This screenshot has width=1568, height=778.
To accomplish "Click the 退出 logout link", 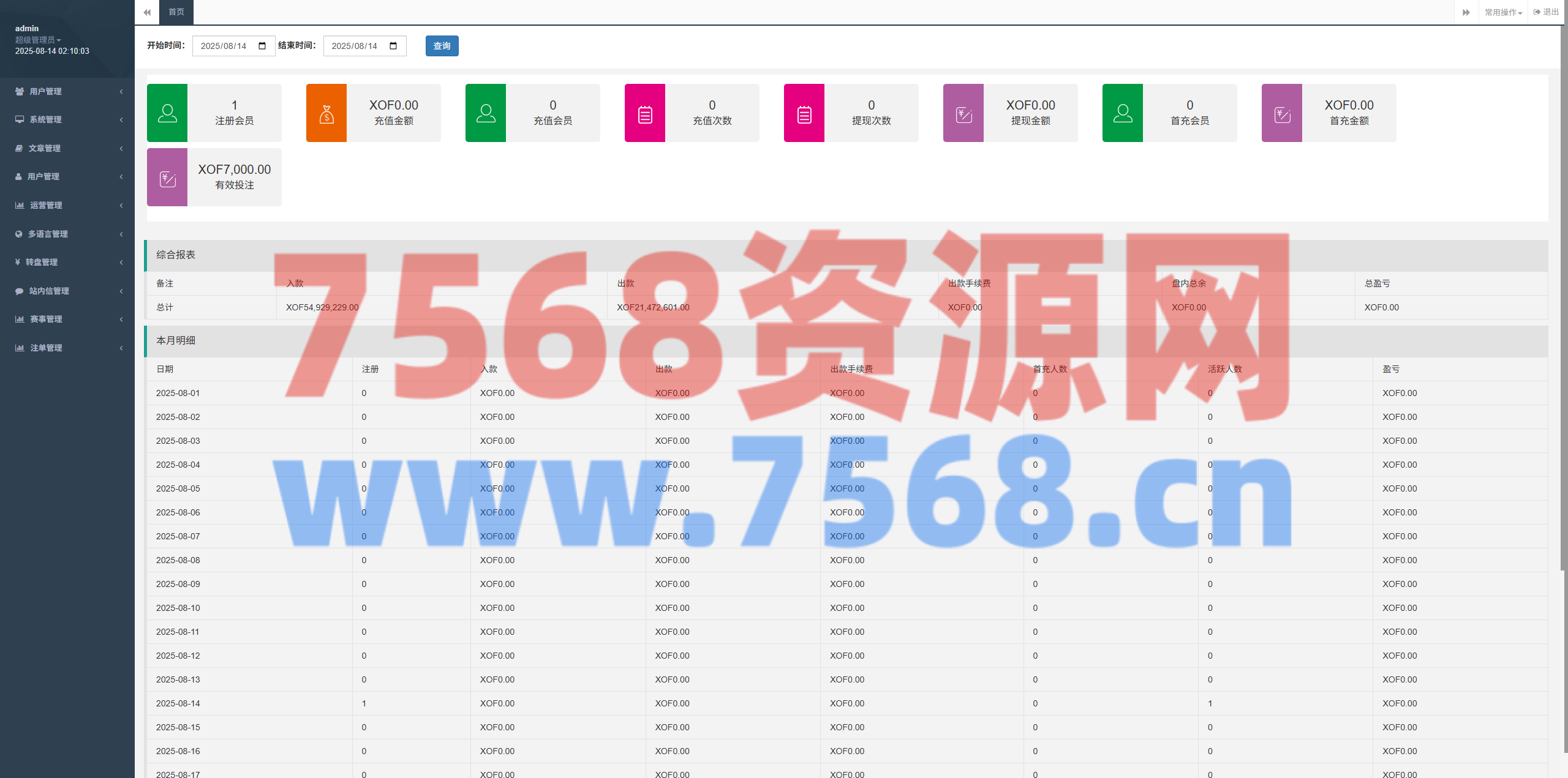I will pyautogui.click(x=1547, y=12).
